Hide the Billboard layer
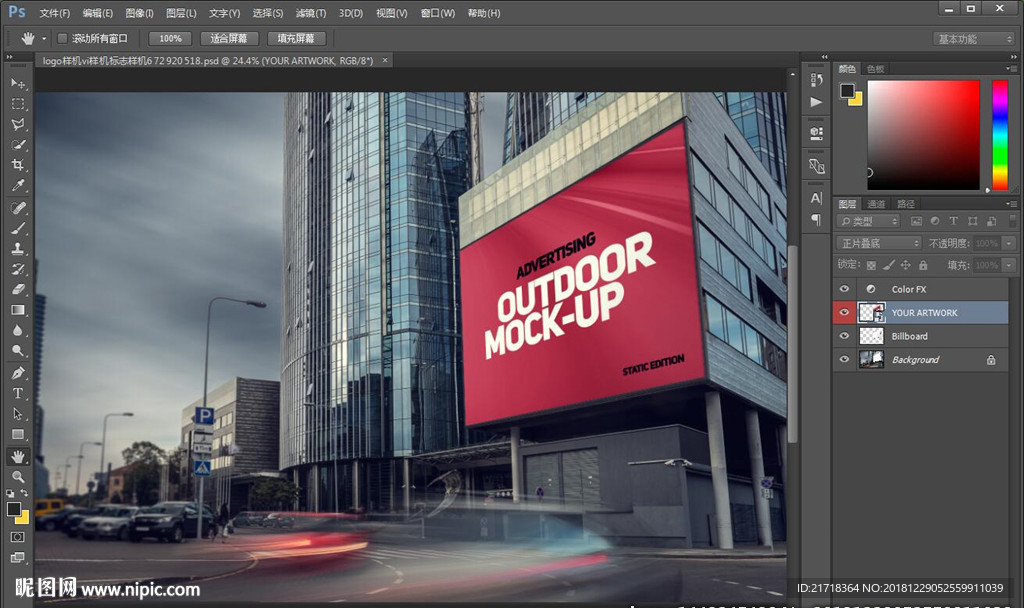The height and width of the screenshot is (608, 1024). (844, 336)
